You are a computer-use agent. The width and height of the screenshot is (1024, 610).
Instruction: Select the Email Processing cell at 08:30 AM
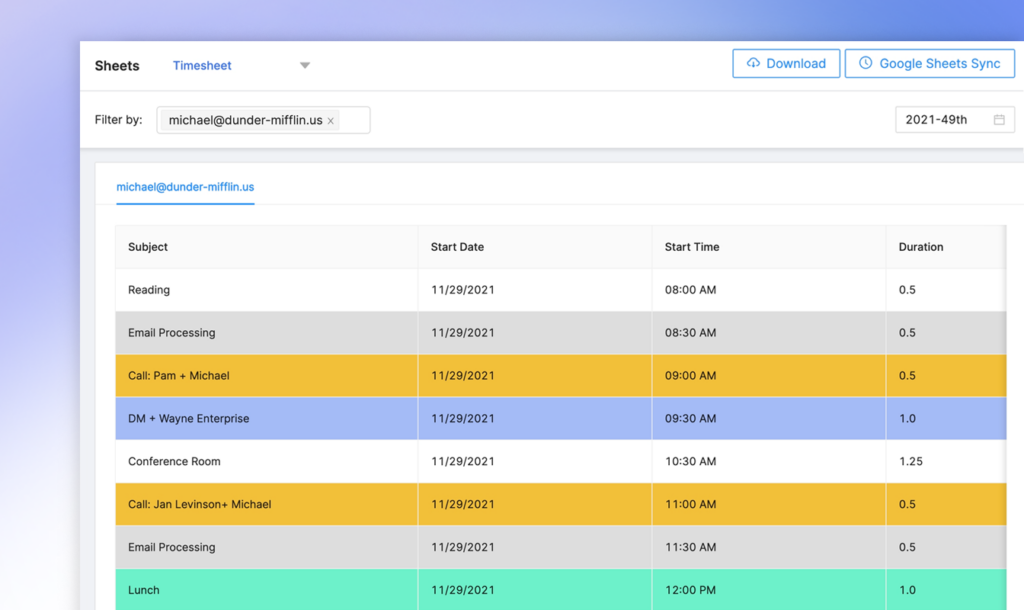coord(266,333)
